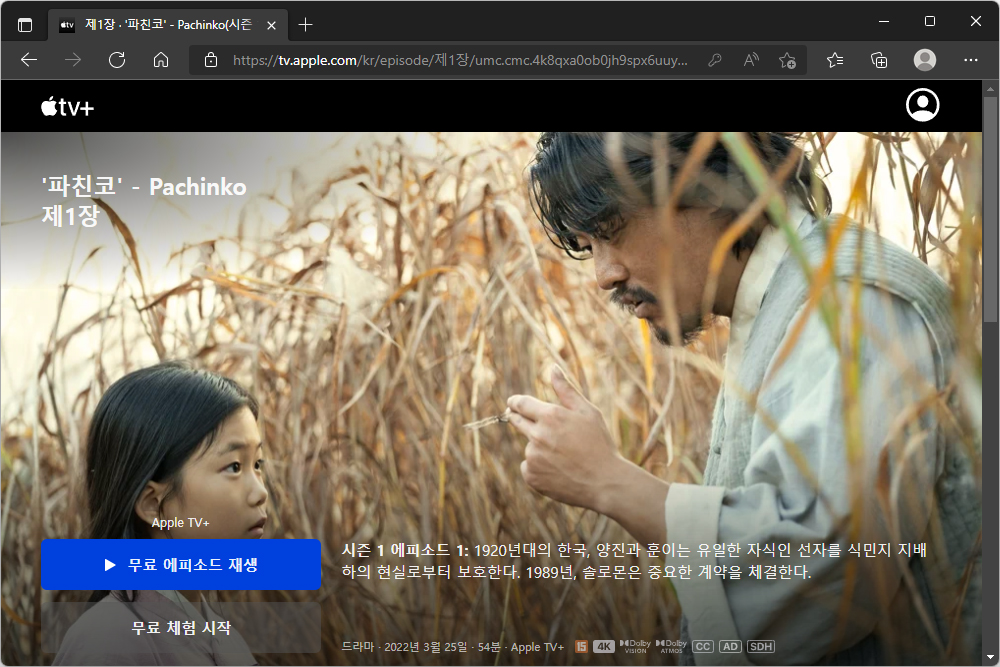Open the Collections panel

pos(879,60)
